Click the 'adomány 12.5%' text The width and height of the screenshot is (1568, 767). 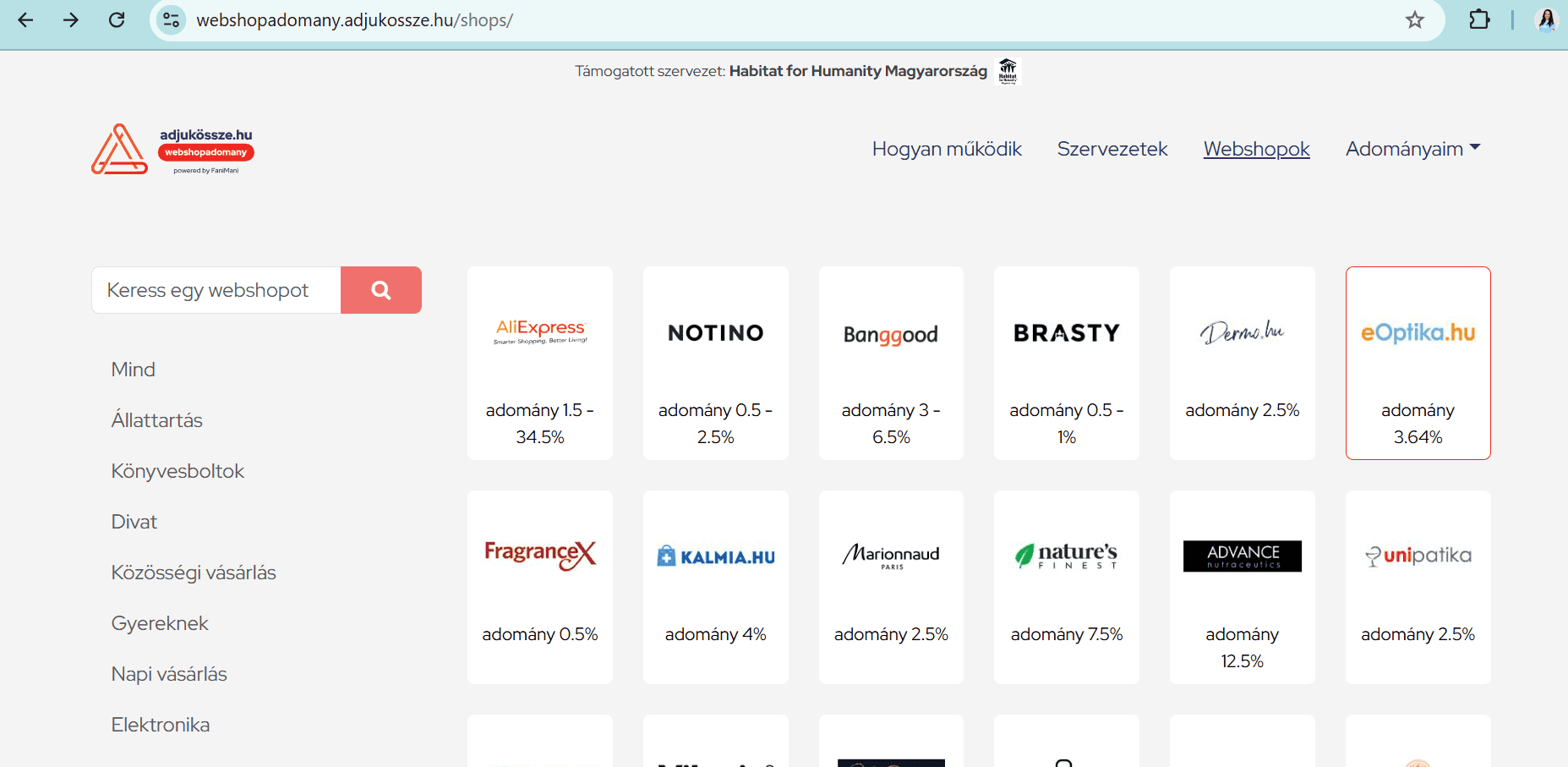point(1243,648)
